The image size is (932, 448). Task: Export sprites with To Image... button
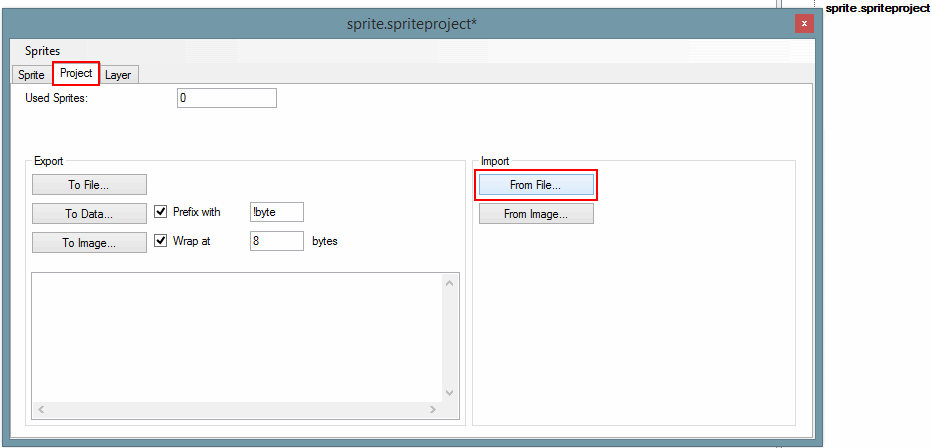click(89, 242)
